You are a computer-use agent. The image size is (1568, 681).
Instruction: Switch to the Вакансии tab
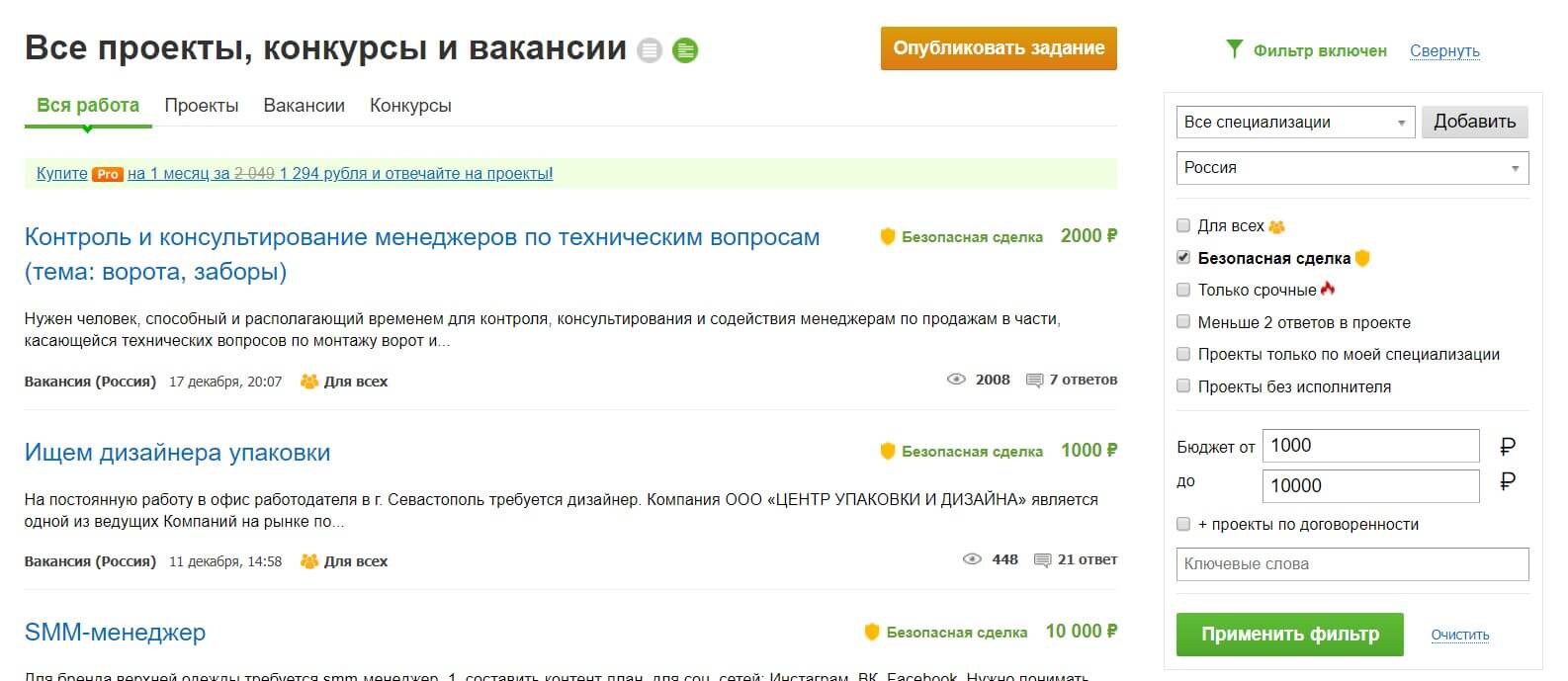click(x=305, y=106)
